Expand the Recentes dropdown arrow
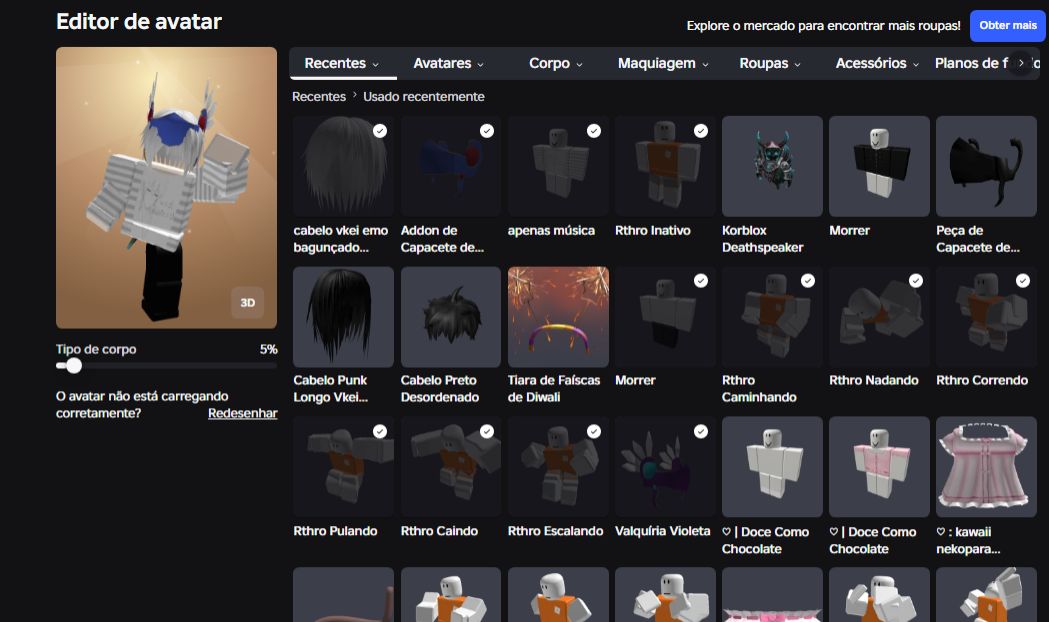 coord(375,65)
